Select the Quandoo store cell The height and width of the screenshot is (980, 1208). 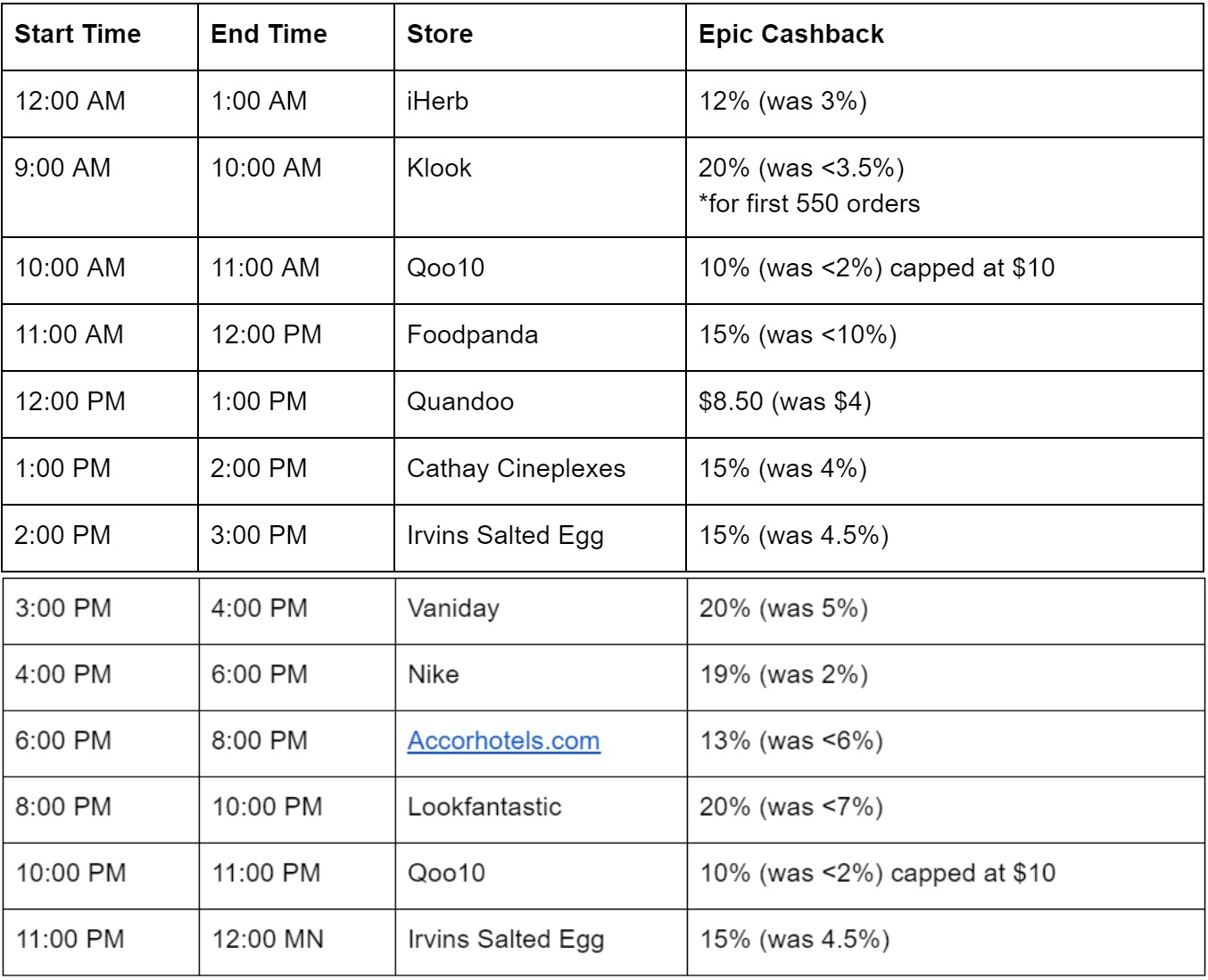(540, 403)
